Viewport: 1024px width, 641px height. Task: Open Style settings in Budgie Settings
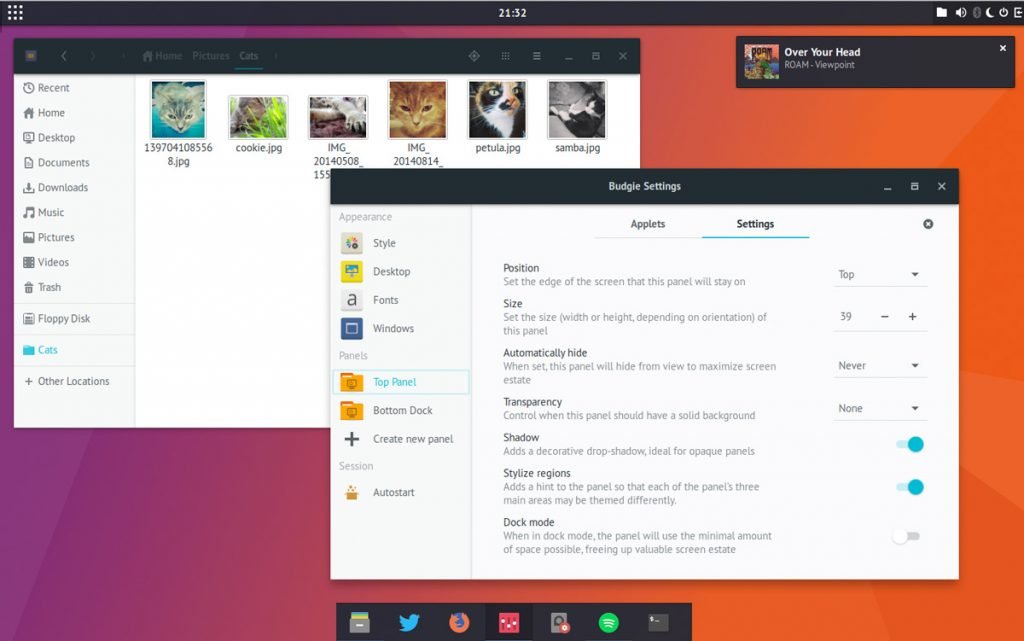coord(401,243)
